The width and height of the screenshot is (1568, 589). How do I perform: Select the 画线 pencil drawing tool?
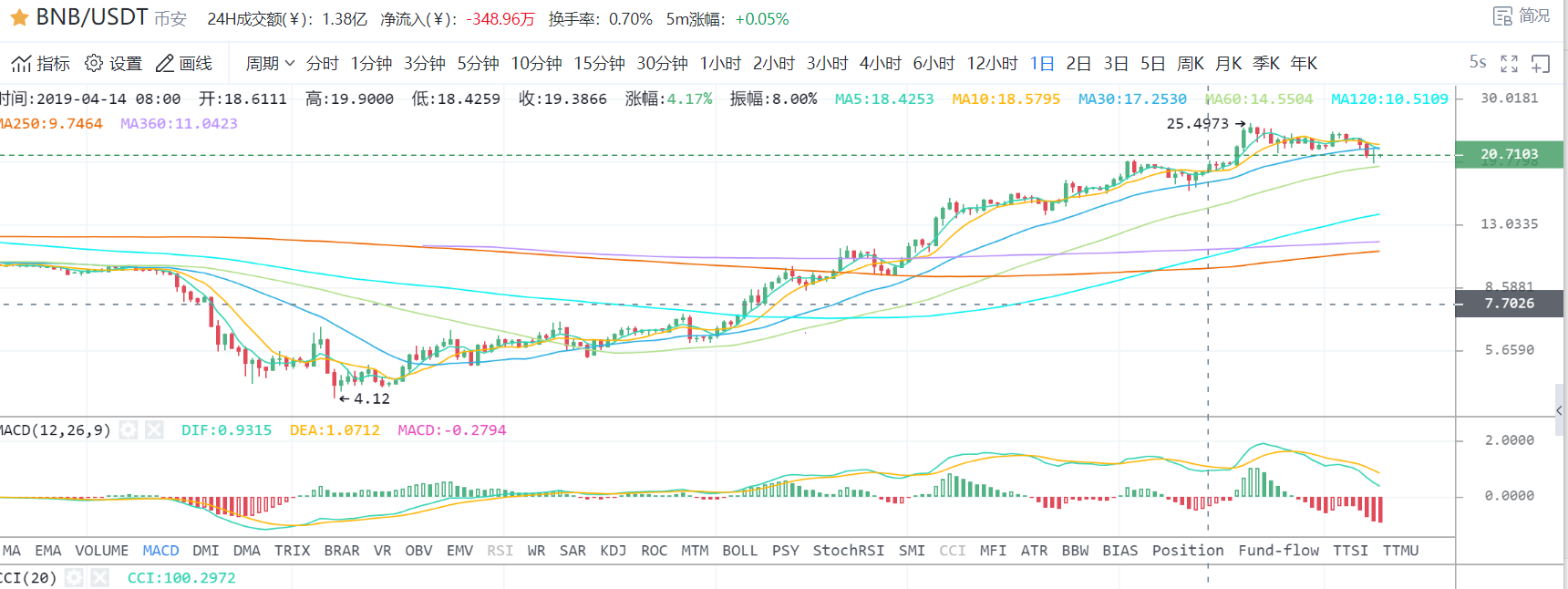click(165, 63)
